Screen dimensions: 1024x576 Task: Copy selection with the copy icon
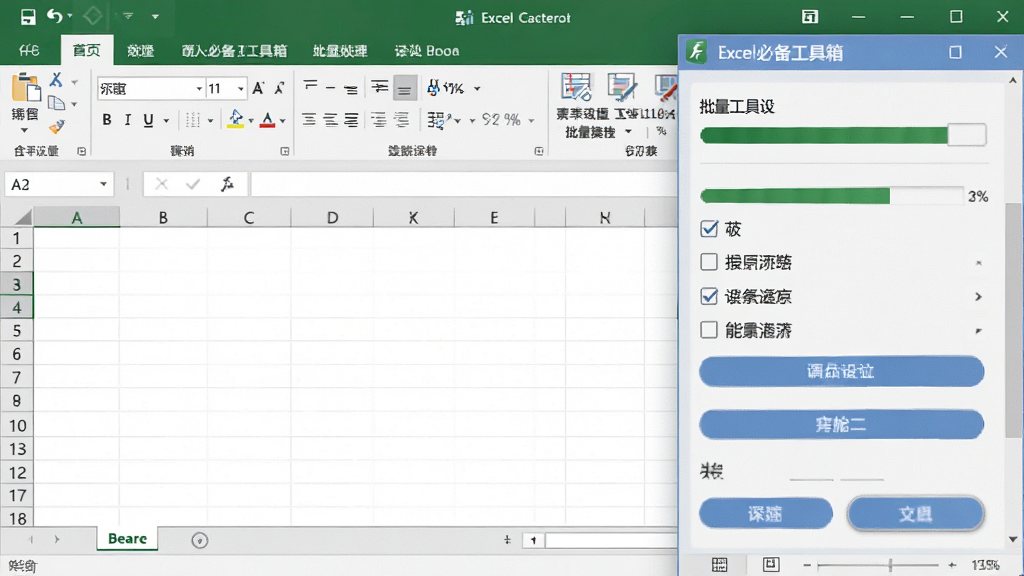pos(57,103)
